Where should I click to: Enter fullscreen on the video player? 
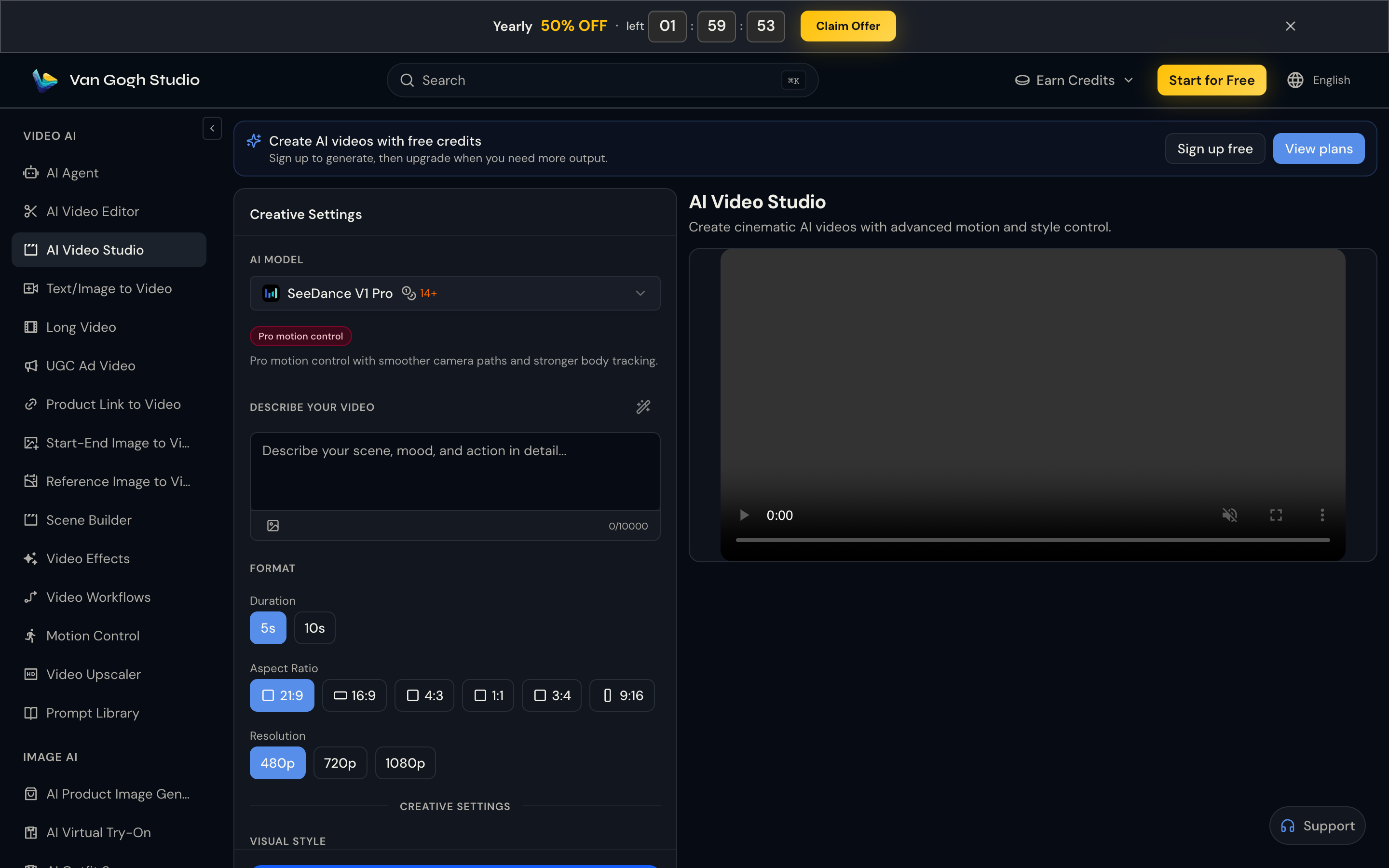[1276, 515]
